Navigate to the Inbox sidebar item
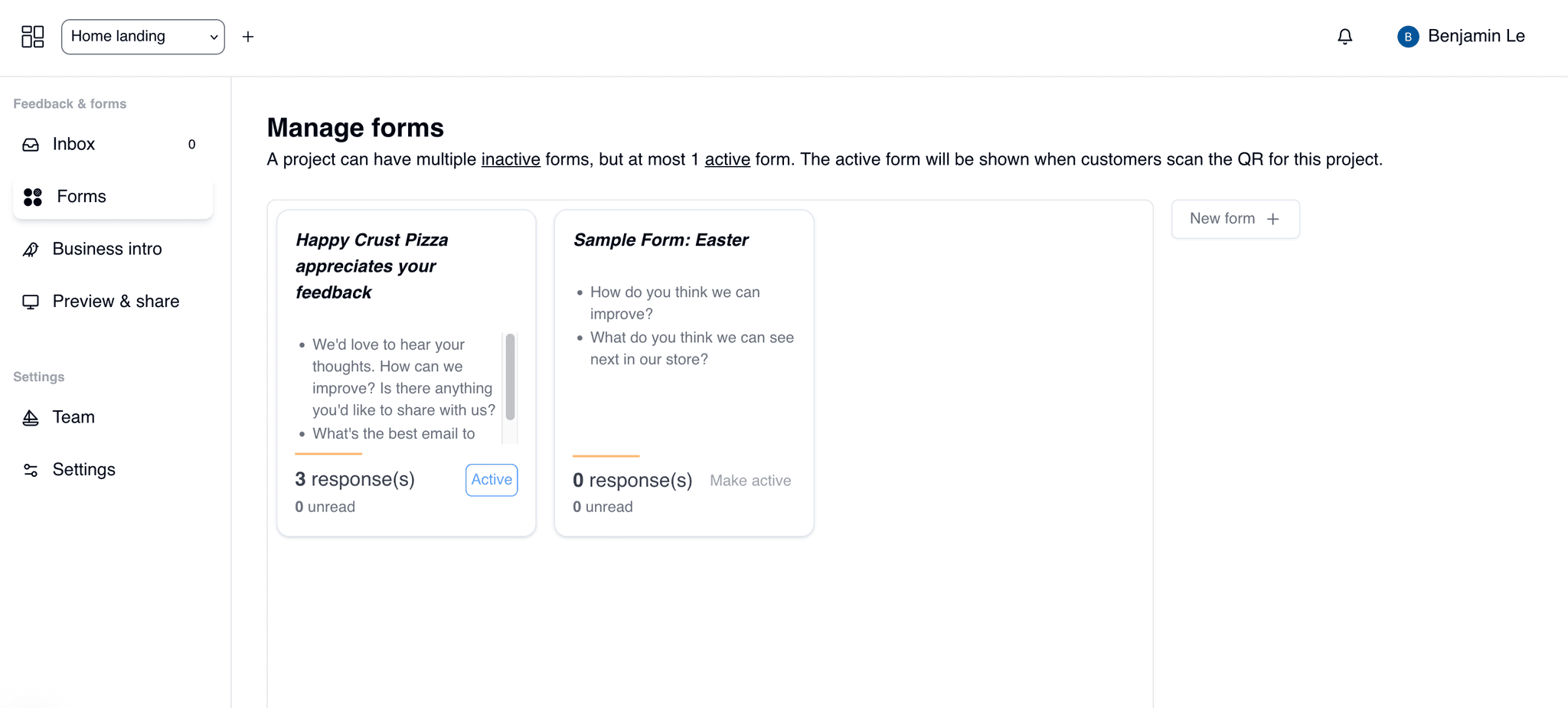 73,144
